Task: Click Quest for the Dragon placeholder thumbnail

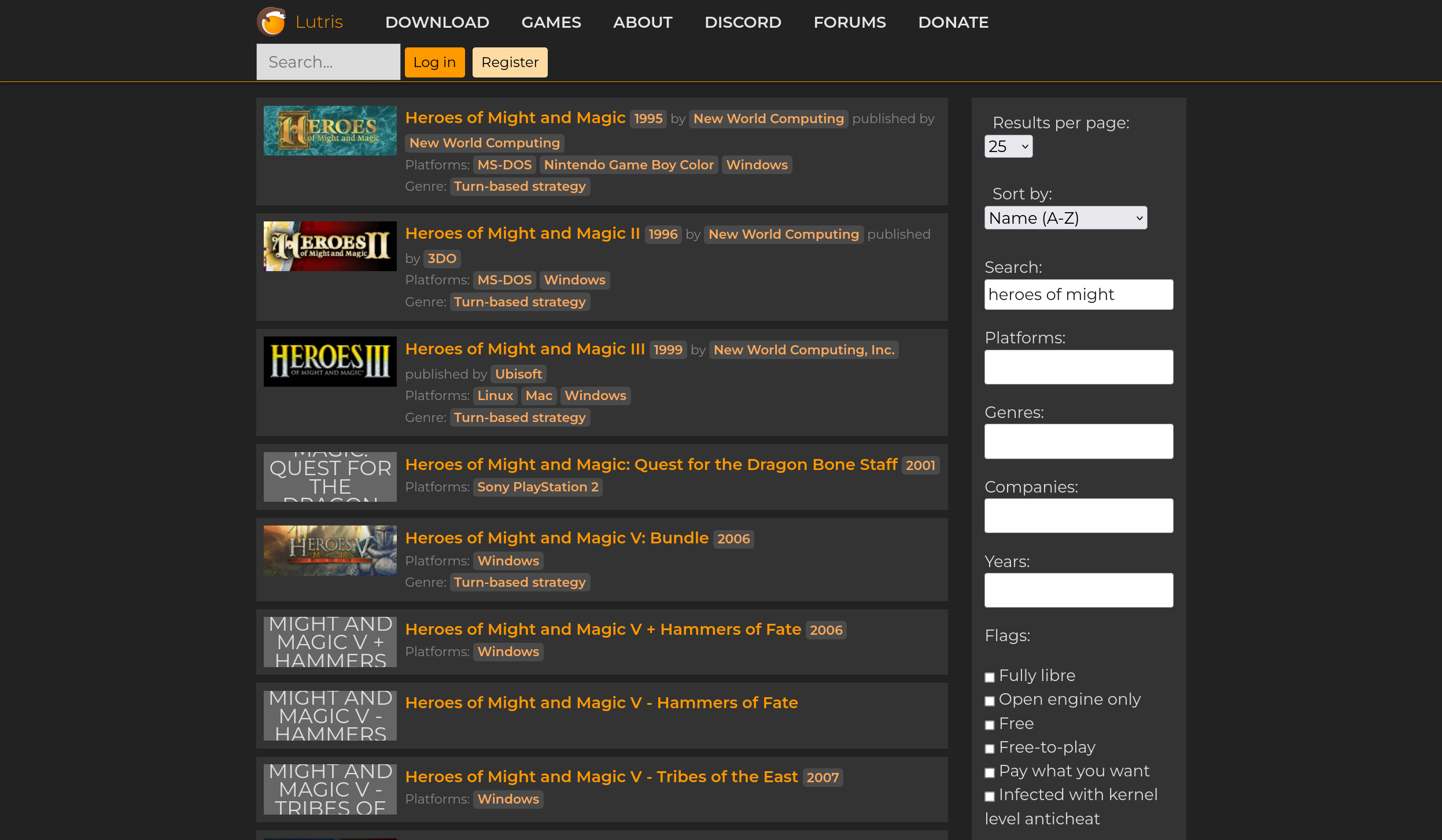Action: (x=330, y=477)
